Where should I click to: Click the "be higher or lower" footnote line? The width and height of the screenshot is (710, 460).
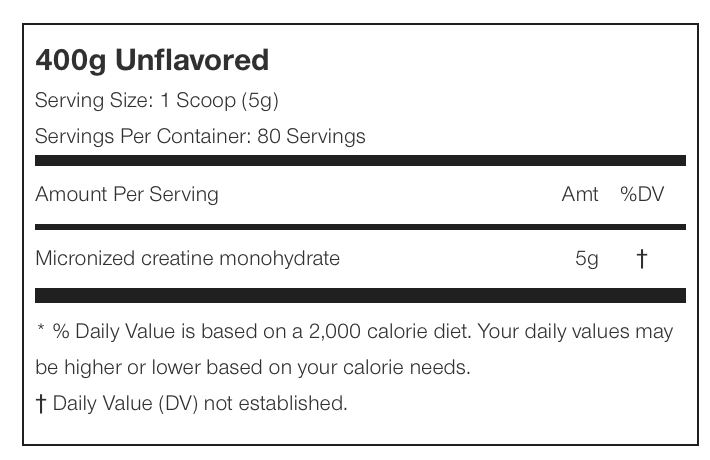(x=252, y=367)
